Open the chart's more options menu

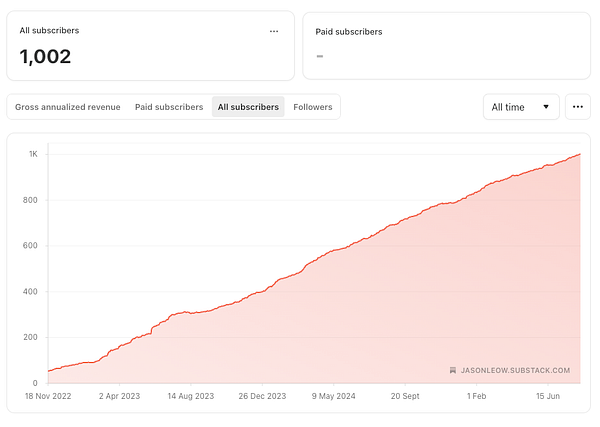point(578,107)
